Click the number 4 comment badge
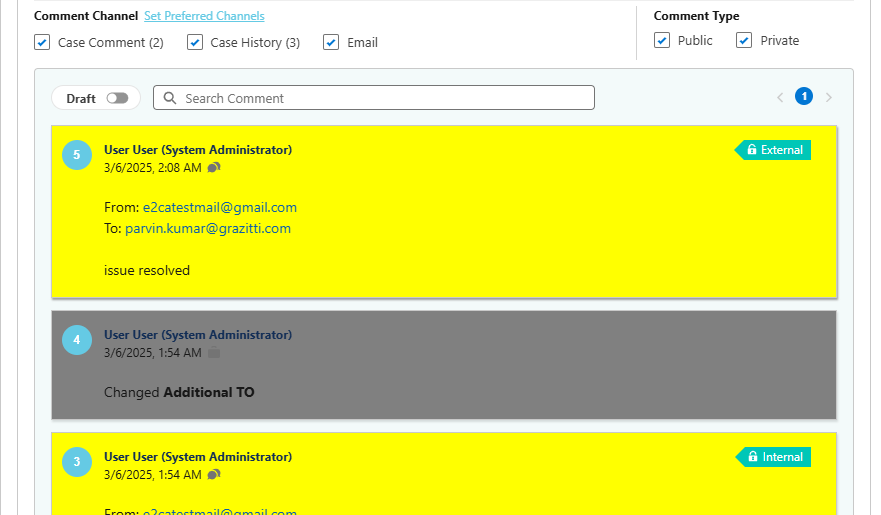Screen dimensions: 881x515 77,340
